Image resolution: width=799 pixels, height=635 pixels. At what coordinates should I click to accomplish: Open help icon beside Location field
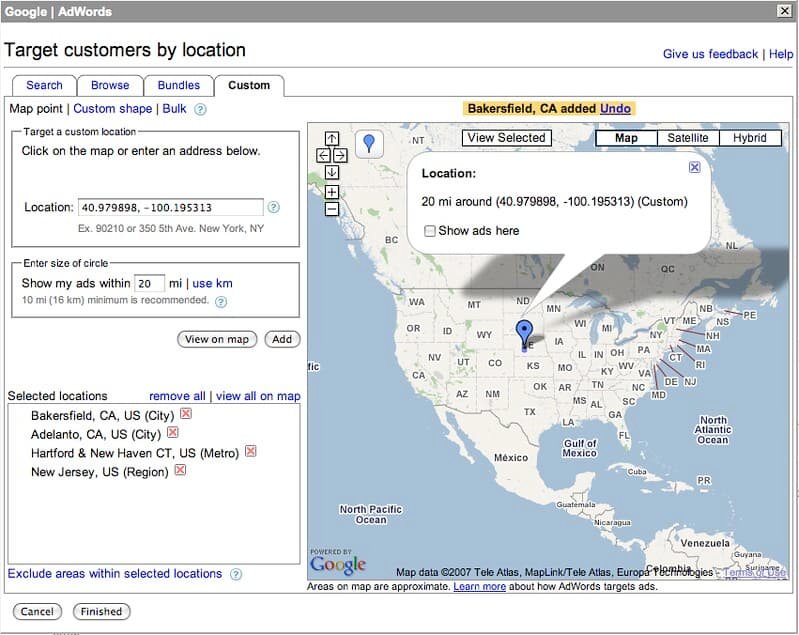click(x=274, y=208)
